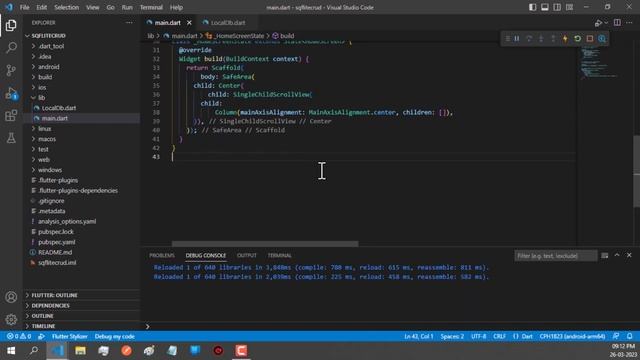
Task: Trigger Flutter Hot Reload lightning icon
Action: pyautogui.click(x=565, y=39)
